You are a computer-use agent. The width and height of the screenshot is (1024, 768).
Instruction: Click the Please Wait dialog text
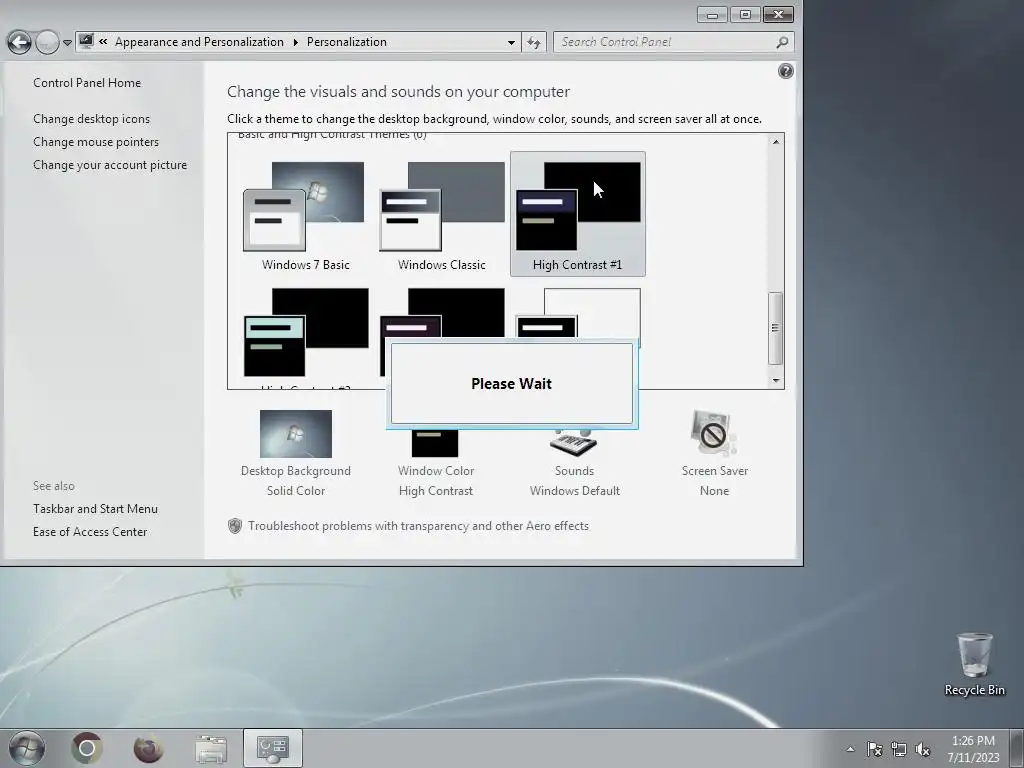511,383
